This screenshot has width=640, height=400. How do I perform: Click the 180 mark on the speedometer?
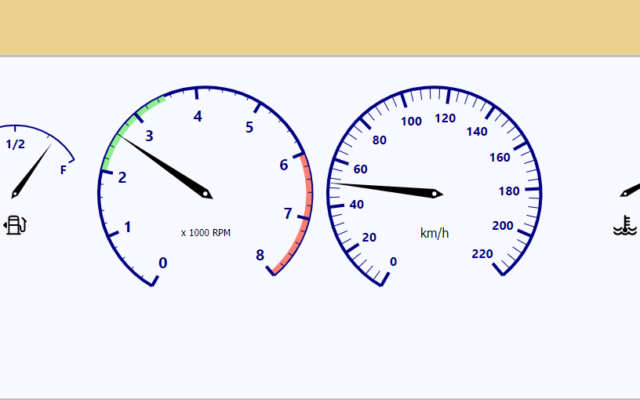(x=509, y=191)
